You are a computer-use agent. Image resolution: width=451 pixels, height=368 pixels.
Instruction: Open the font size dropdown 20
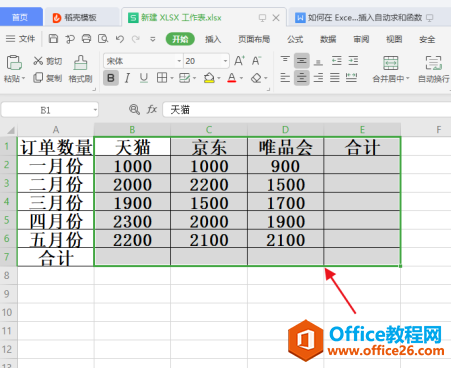point(225,61)
